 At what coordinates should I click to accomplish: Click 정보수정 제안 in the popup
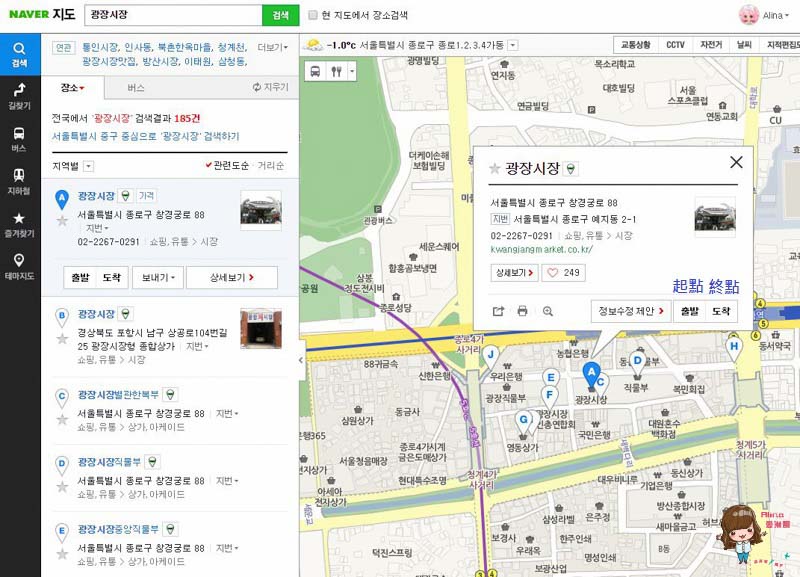tap(631, 311)
